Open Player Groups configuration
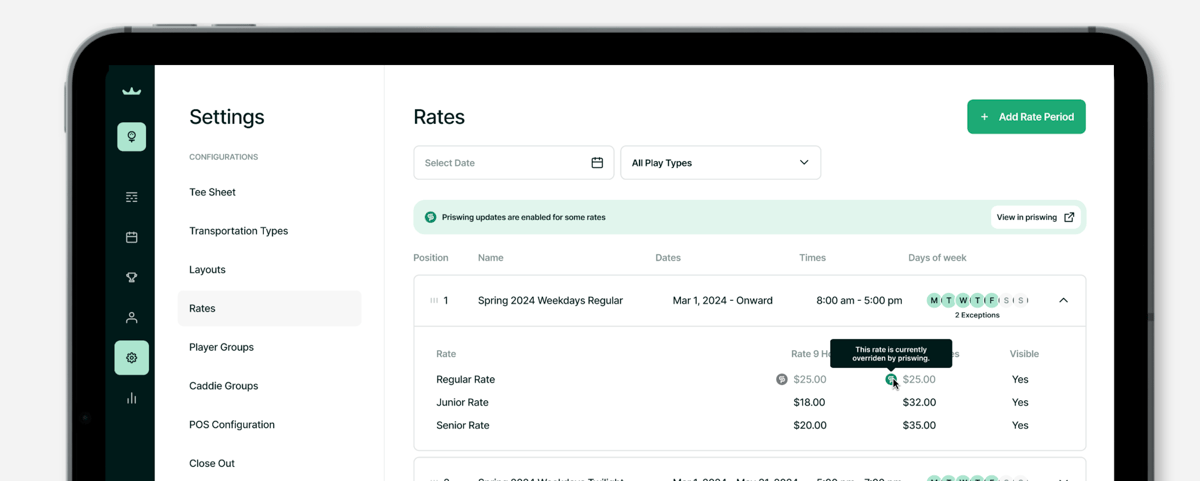The height and width of the screenshot is (481, 1200). coord(221,347)
